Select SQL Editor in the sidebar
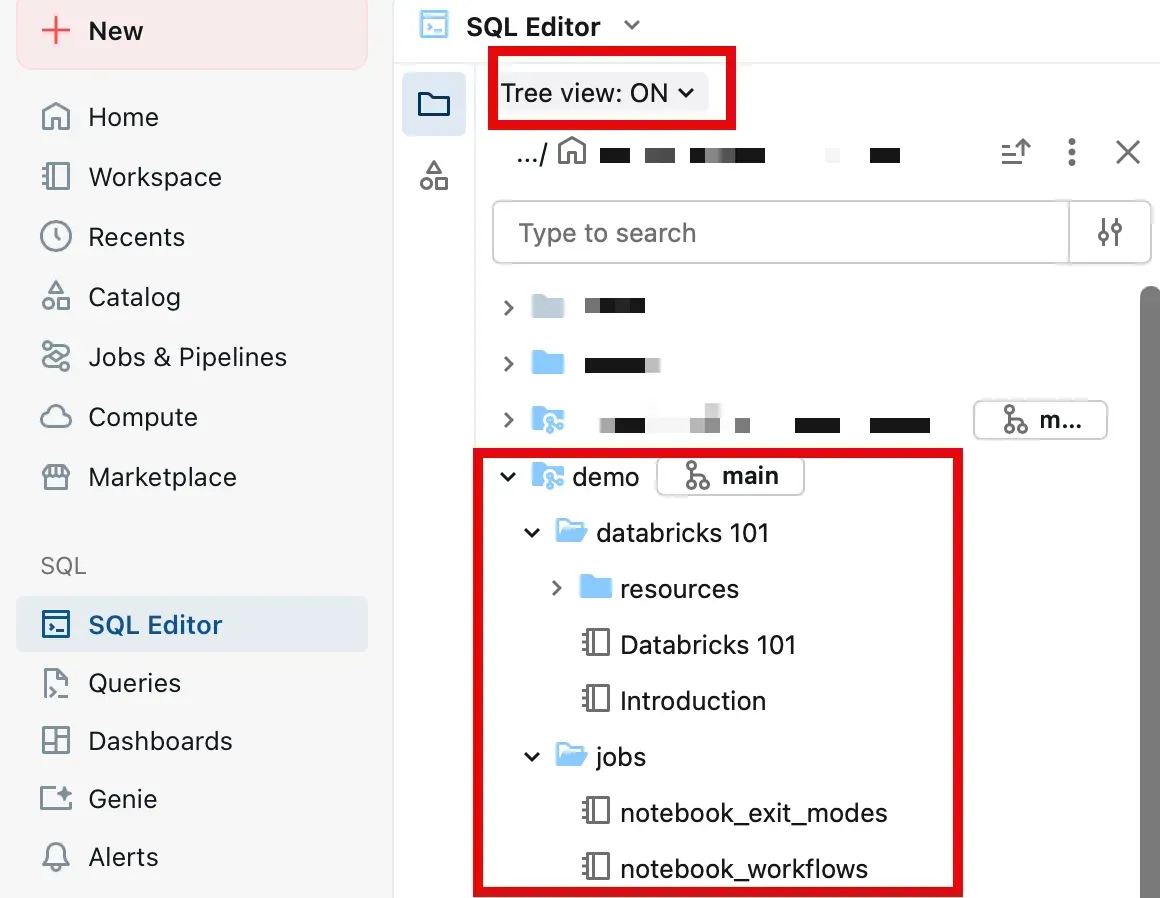 (x=192, y=624)
